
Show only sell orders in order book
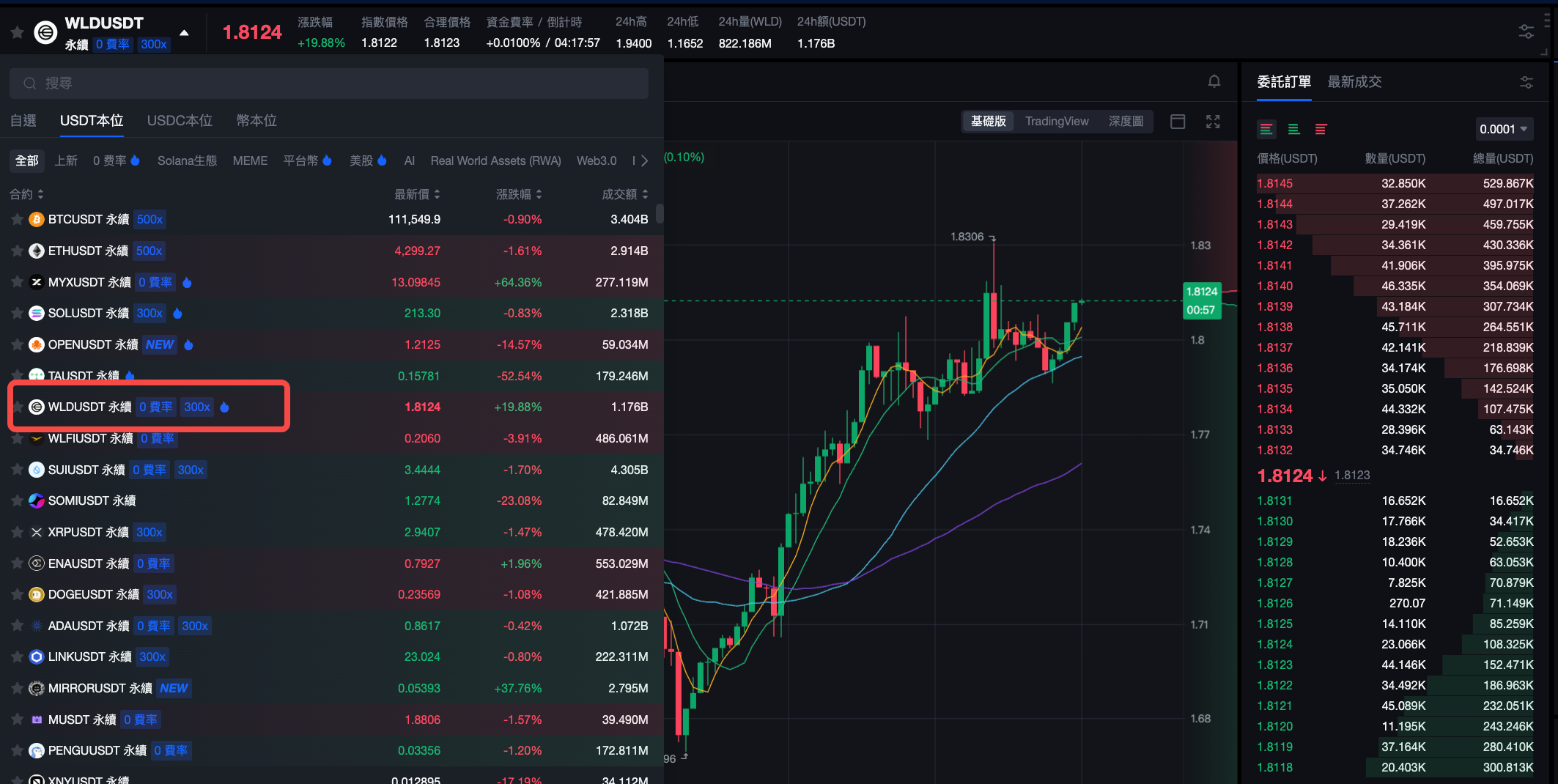click(1321, 130)
